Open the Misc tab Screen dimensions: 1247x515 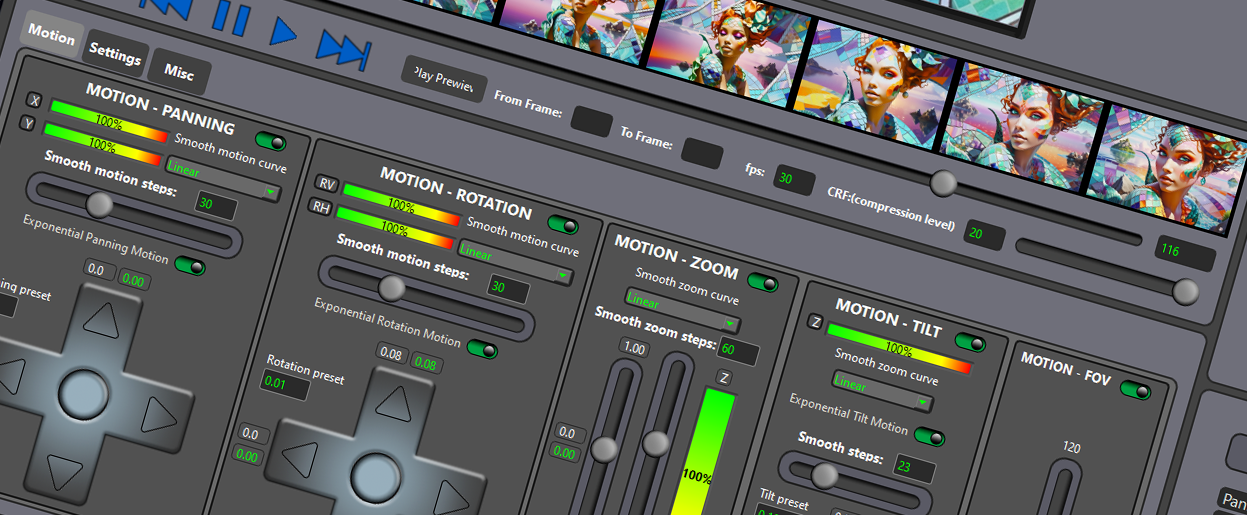pos(179,73)
